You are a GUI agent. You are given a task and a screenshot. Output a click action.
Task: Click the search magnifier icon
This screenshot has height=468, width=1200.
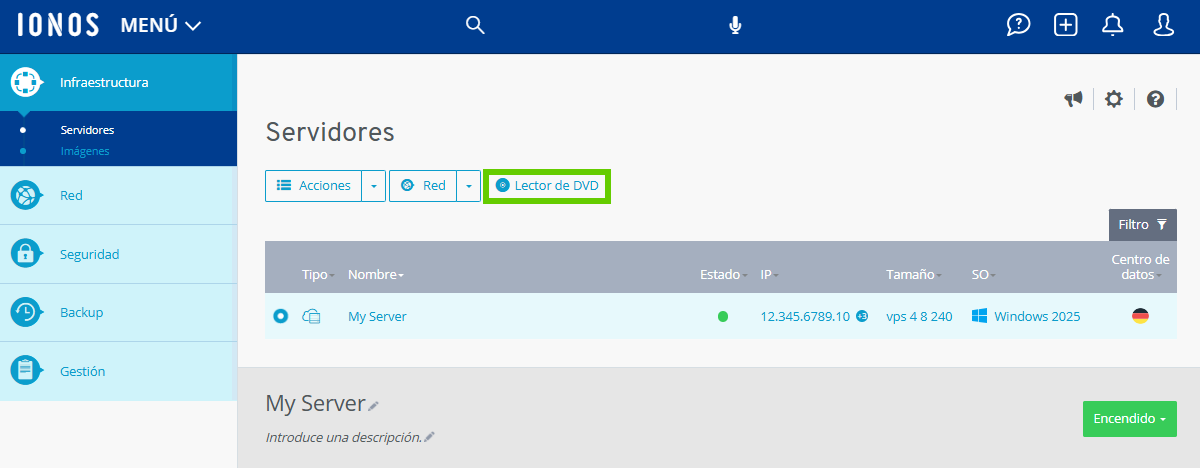coord(475,25)
